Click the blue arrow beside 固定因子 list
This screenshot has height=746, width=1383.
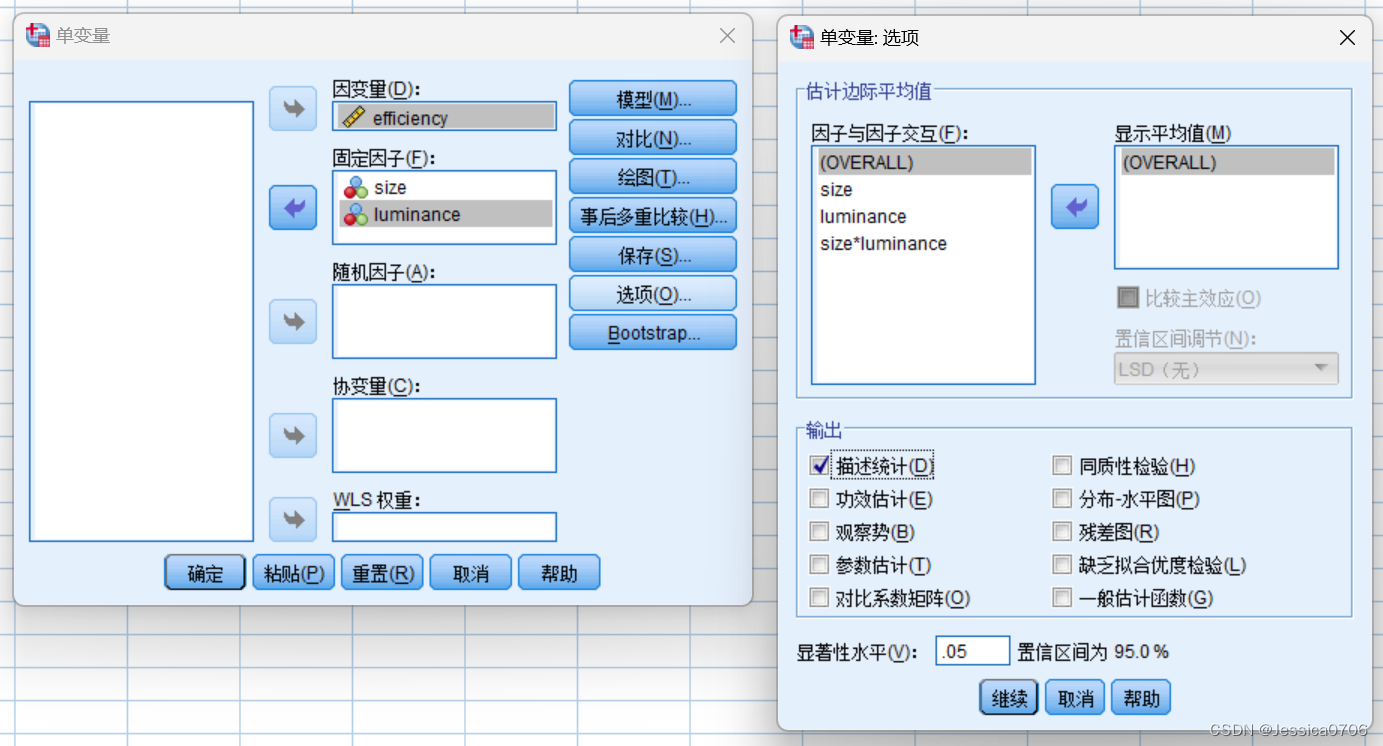pos(293,208)
